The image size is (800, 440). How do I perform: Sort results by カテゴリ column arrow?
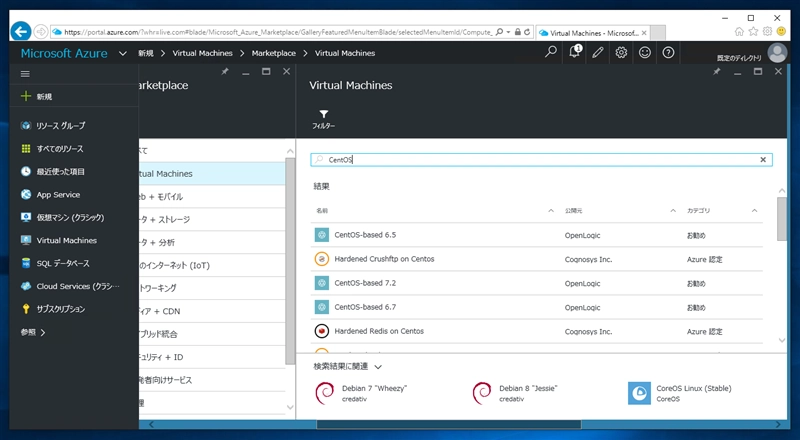[755, 210]
